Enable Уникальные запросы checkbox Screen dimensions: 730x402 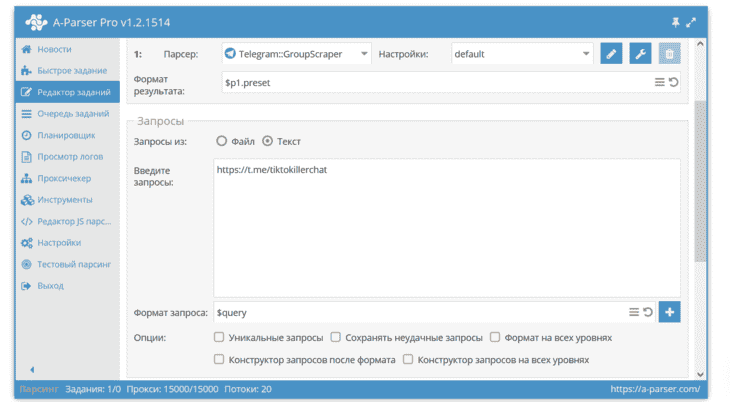(x=219, y=337)
